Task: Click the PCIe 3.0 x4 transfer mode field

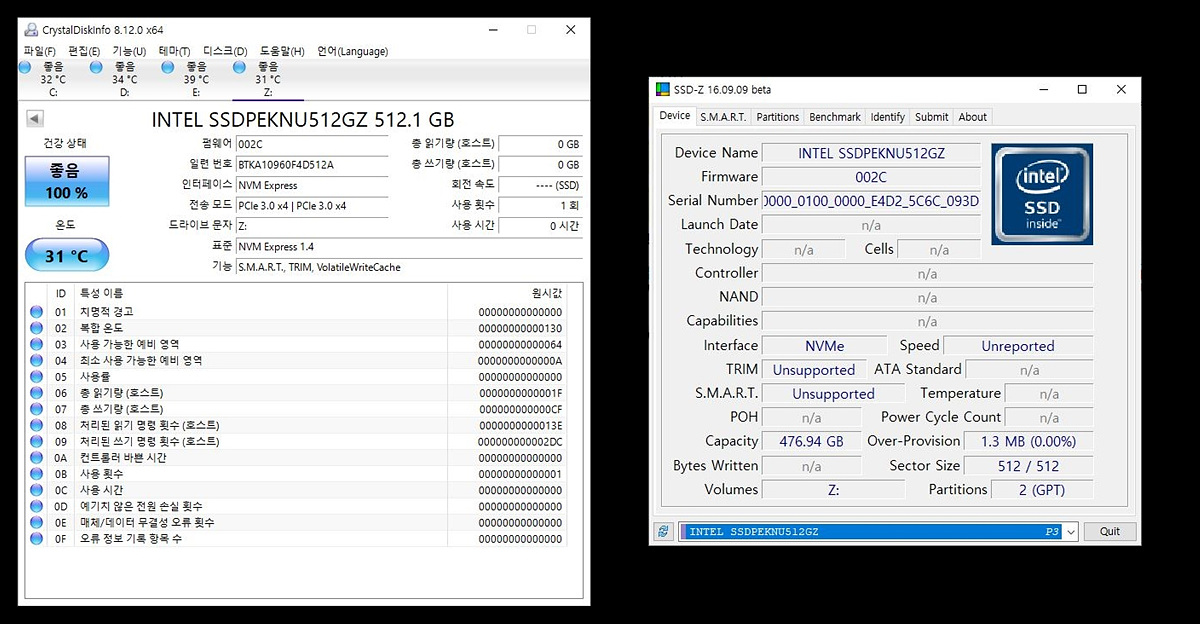Action: click(x=312, y=206)
